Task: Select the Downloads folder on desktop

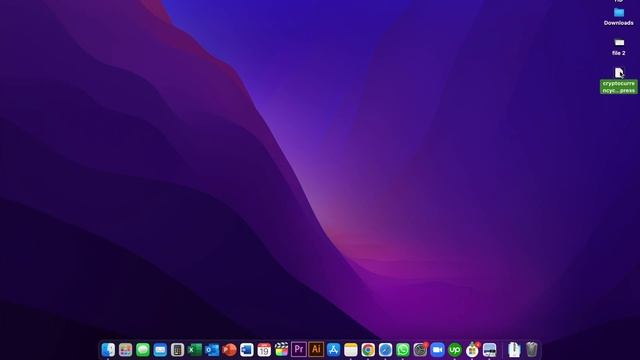Action: point(619,13)
